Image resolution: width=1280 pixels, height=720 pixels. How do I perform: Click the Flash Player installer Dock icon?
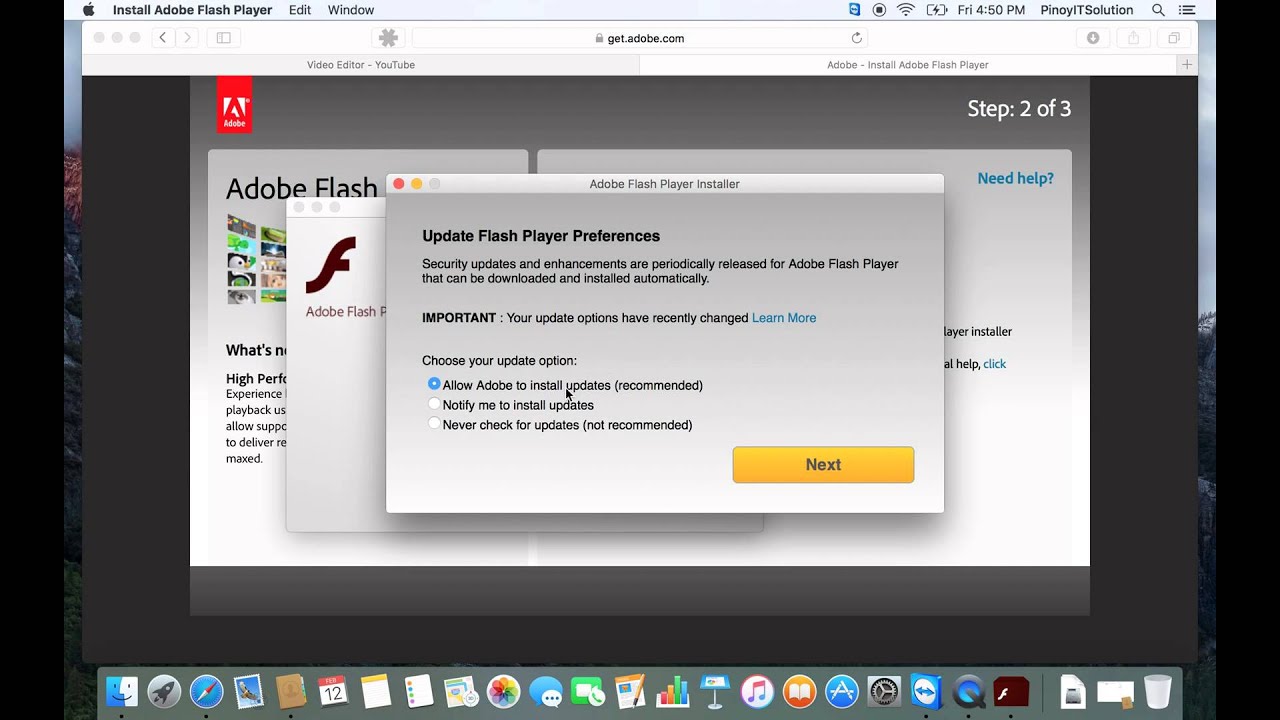click(1011, 691)
